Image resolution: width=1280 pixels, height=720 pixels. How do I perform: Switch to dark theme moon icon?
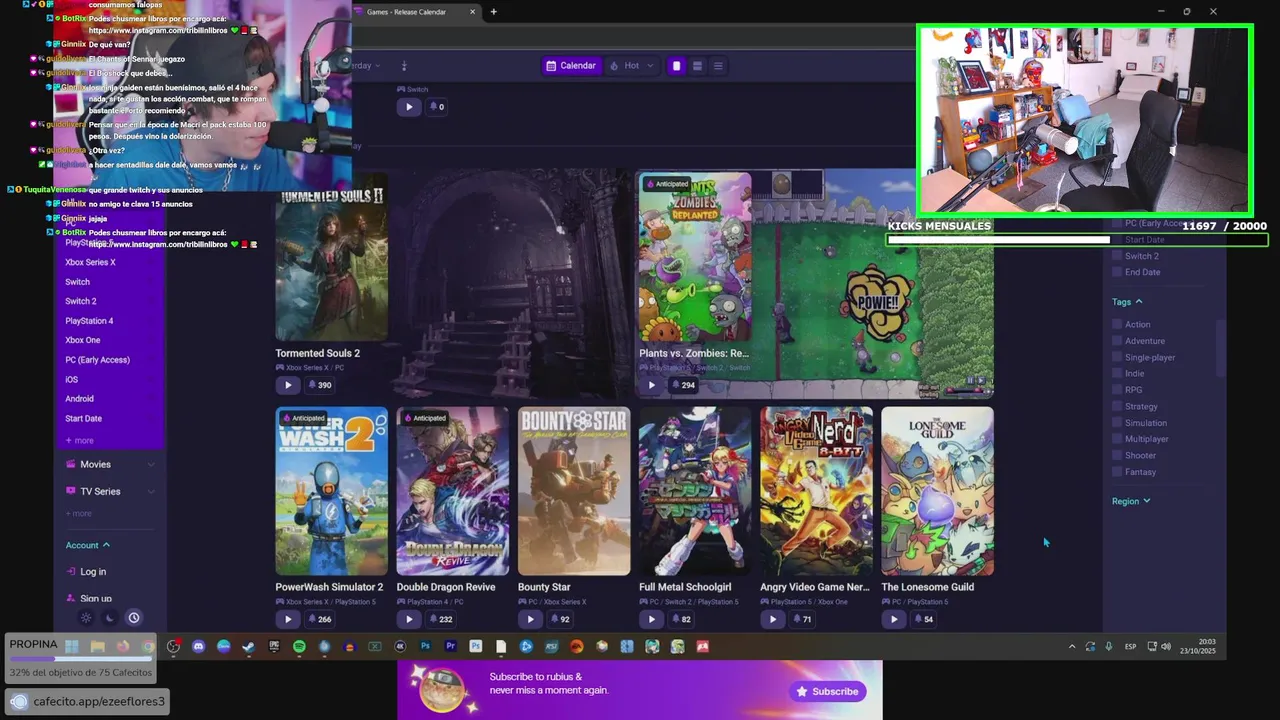point(110,618)
